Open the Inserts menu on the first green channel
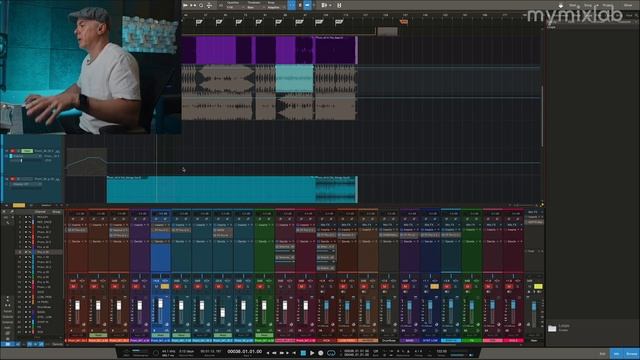The height and width of the screenshot is (360, 640). click(264, 225)
